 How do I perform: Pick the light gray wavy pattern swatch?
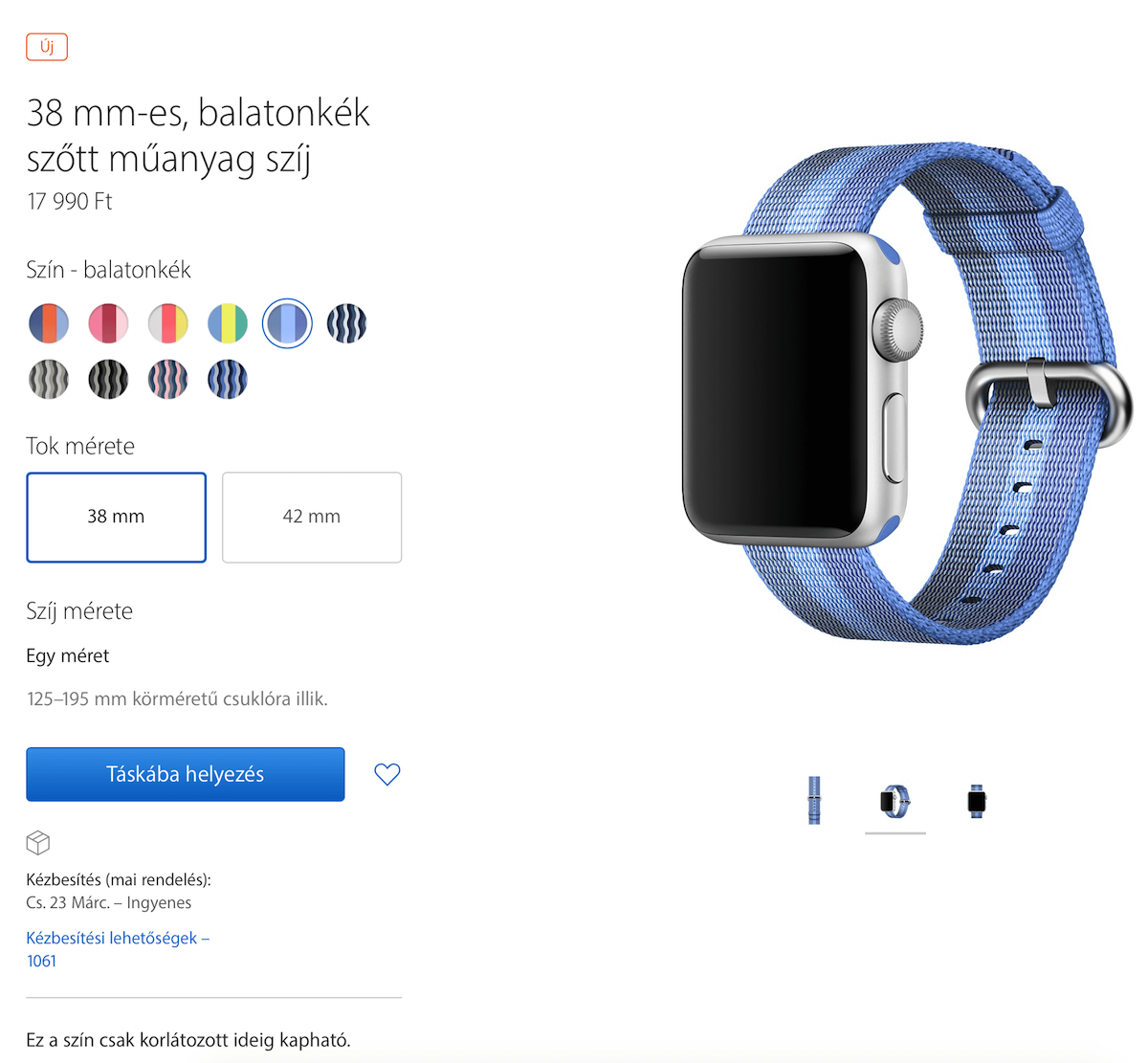49,379
